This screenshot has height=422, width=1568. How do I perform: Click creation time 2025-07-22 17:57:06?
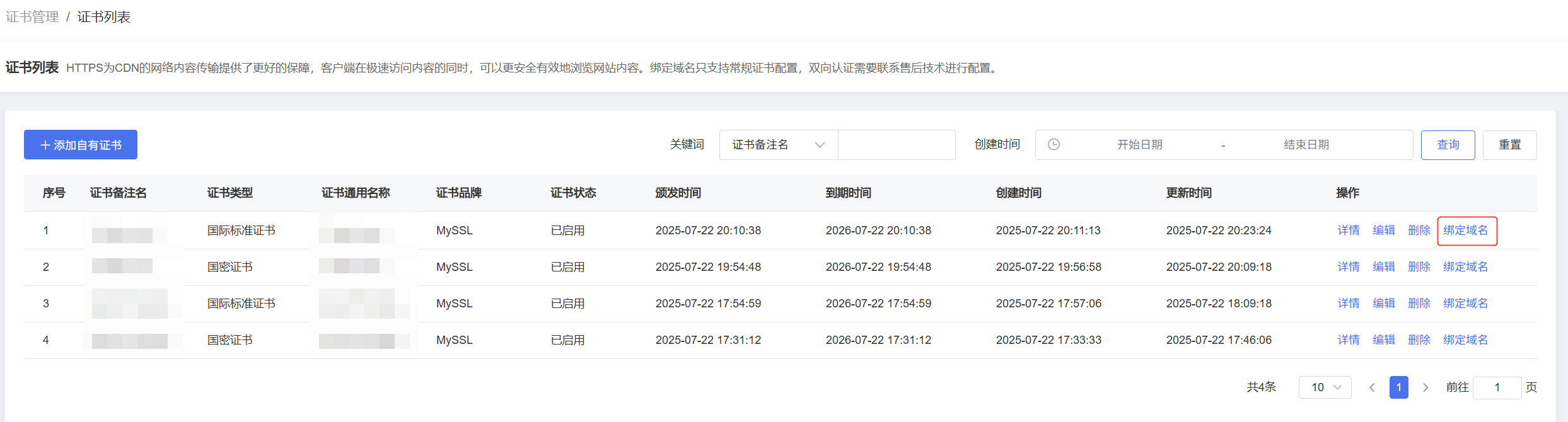[x=1048, y=304]
